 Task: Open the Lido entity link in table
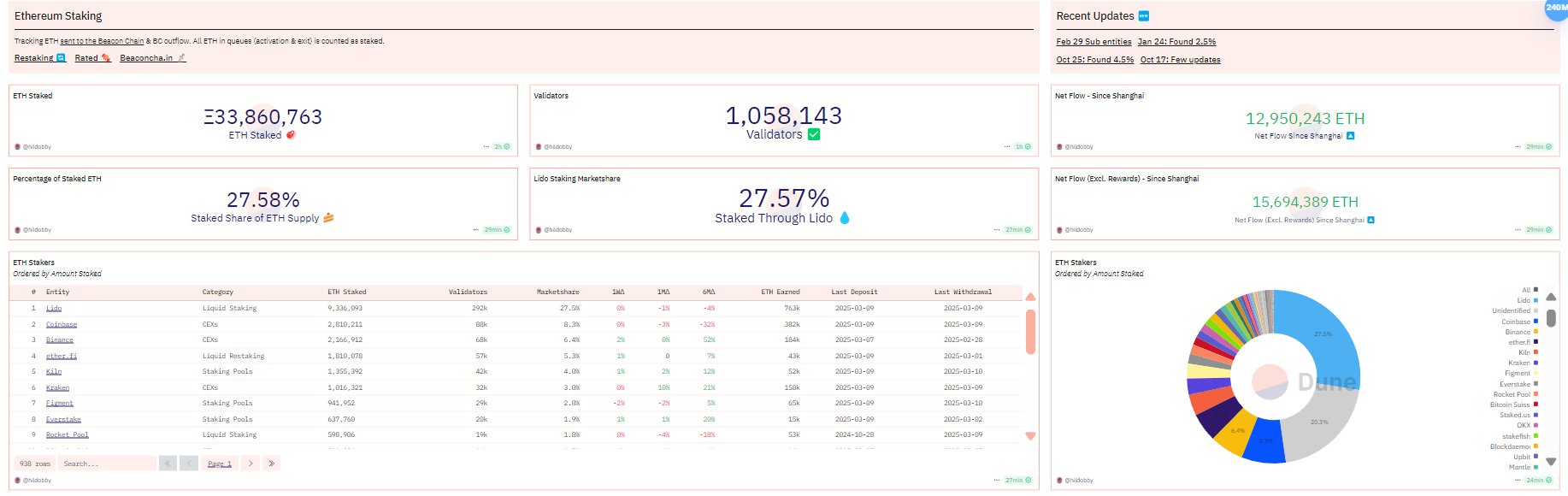click(54, 309)
